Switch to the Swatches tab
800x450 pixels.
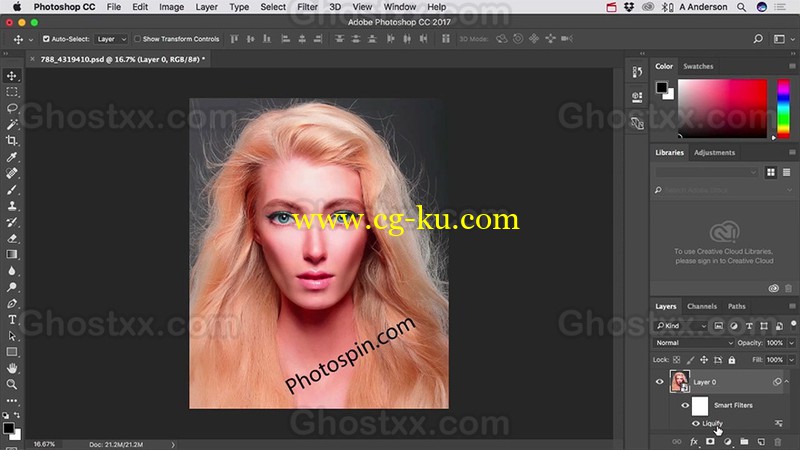(698, 66)
